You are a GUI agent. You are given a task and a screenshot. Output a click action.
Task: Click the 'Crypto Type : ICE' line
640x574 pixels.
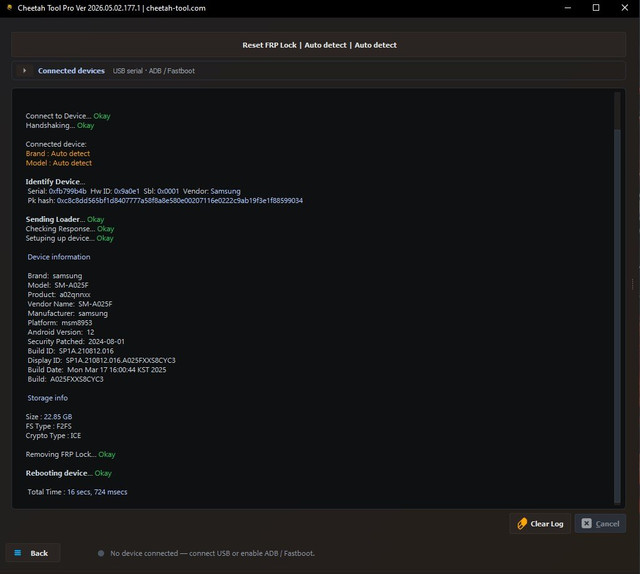[53, 435]
